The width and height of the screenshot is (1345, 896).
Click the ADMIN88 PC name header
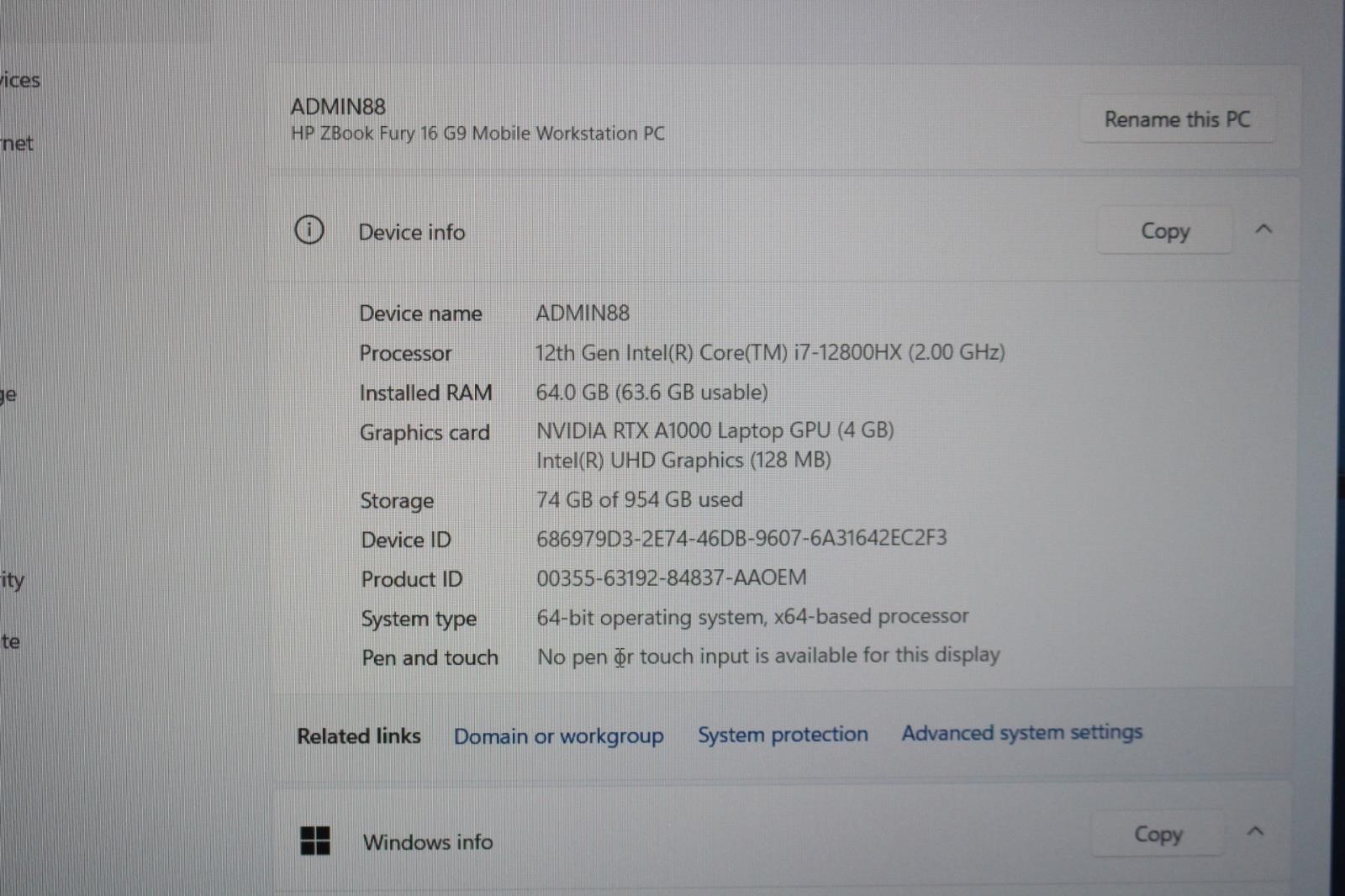click(338, 107)
